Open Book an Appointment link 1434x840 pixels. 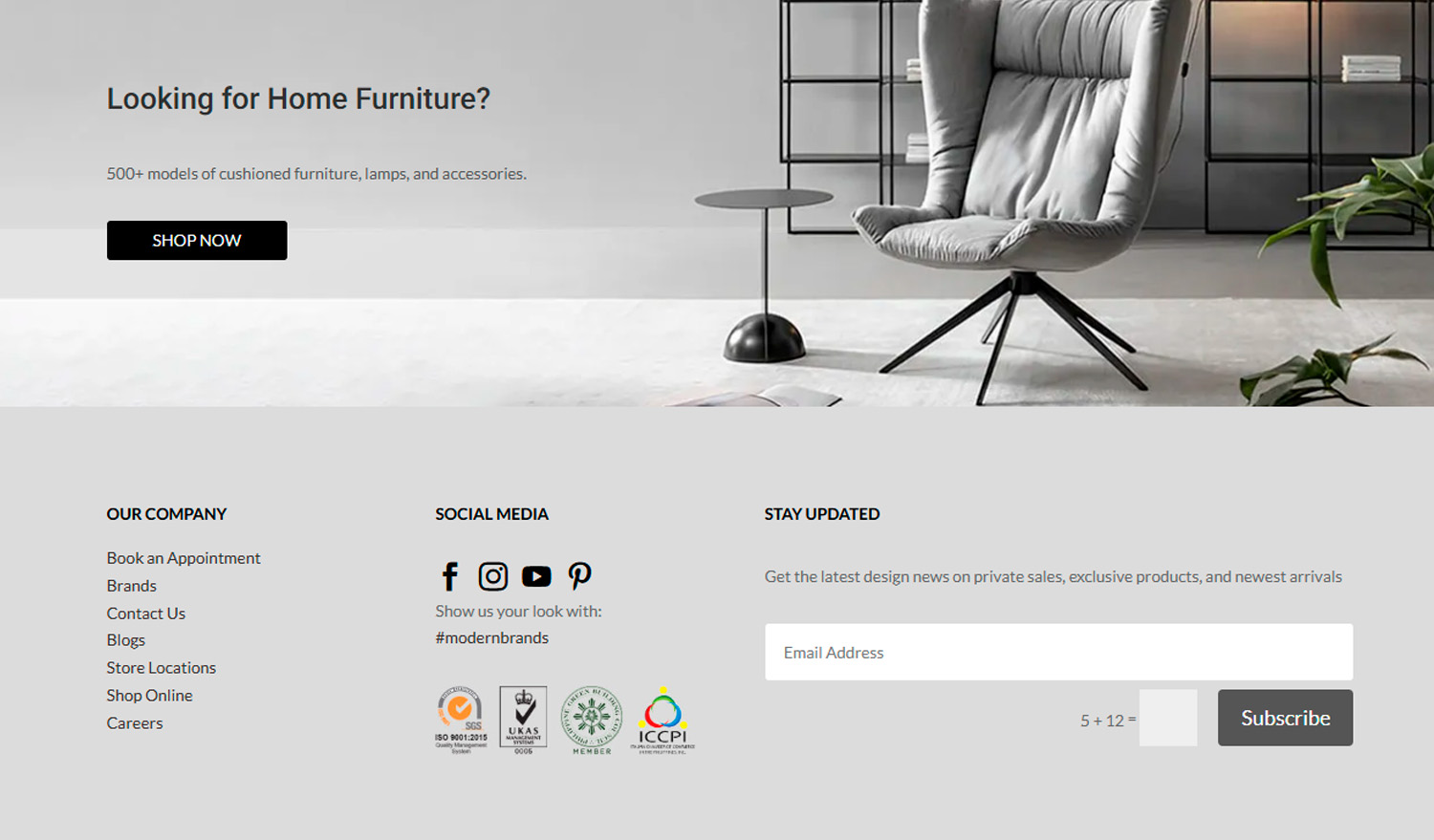coord(184,558)
